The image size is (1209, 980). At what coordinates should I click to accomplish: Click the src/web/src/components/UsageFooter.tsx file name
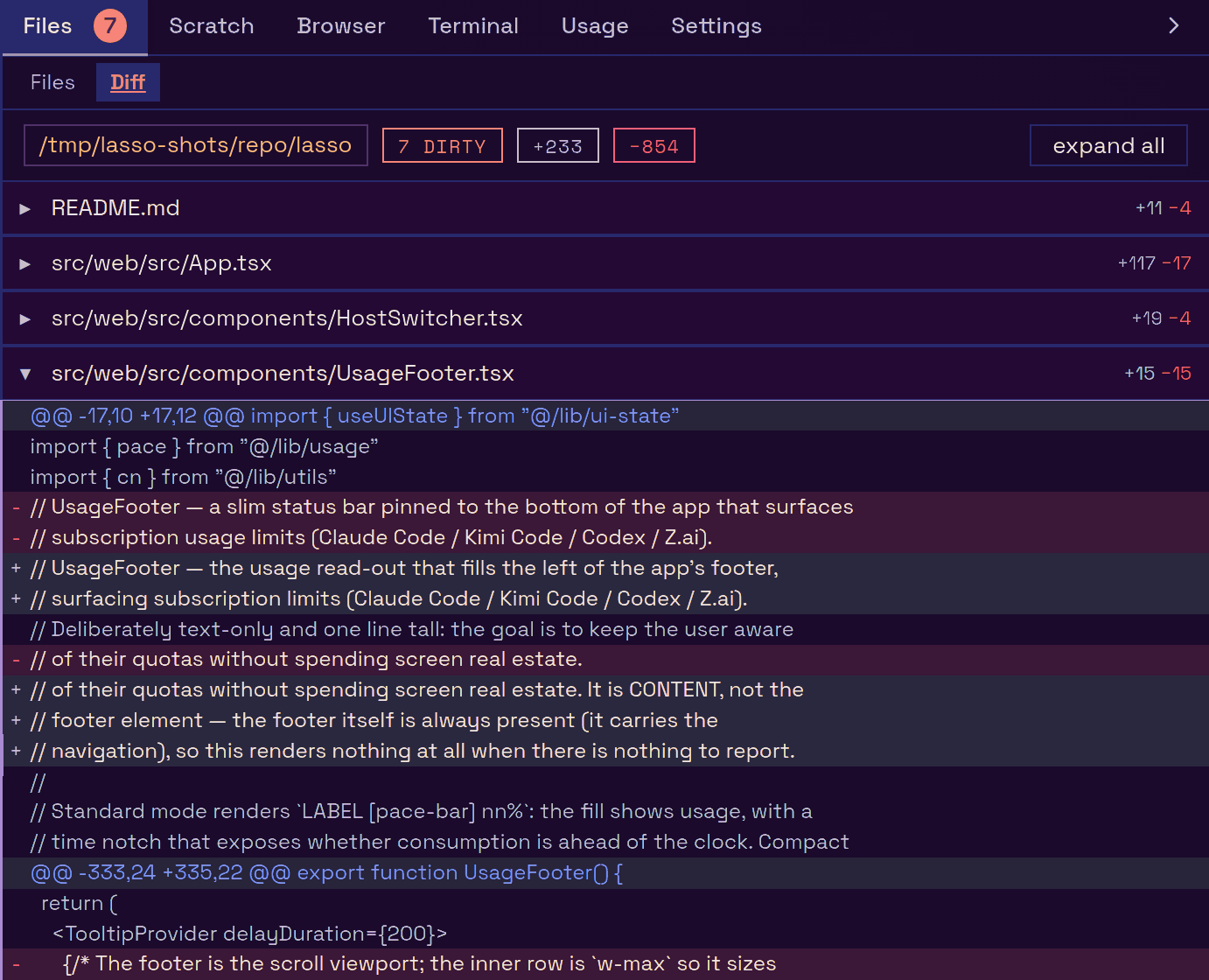[x=283, y=374]
